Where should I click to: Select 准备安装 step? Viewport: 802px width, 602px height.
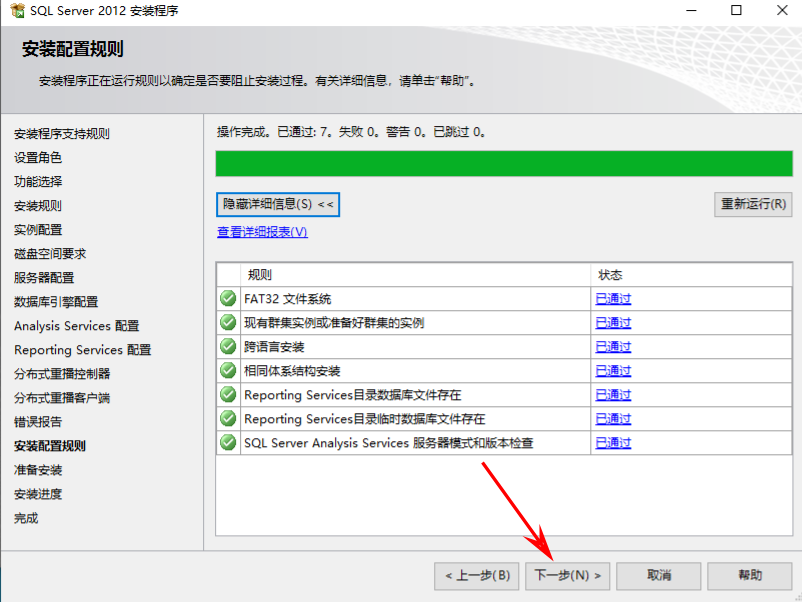[x=38, y=470]
